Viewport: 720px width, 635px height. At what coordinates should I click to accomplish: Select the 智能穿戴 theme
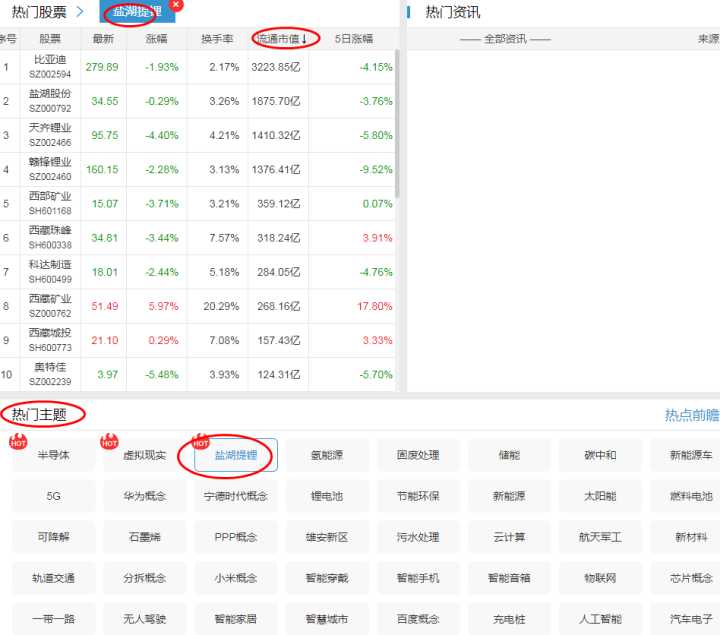click(x=326, y=578)
